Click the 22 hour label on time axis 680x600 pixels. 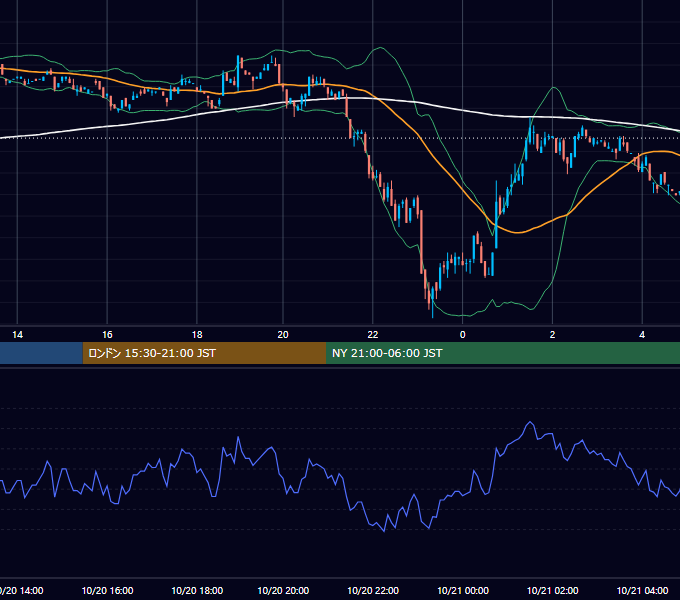(373, 335)
